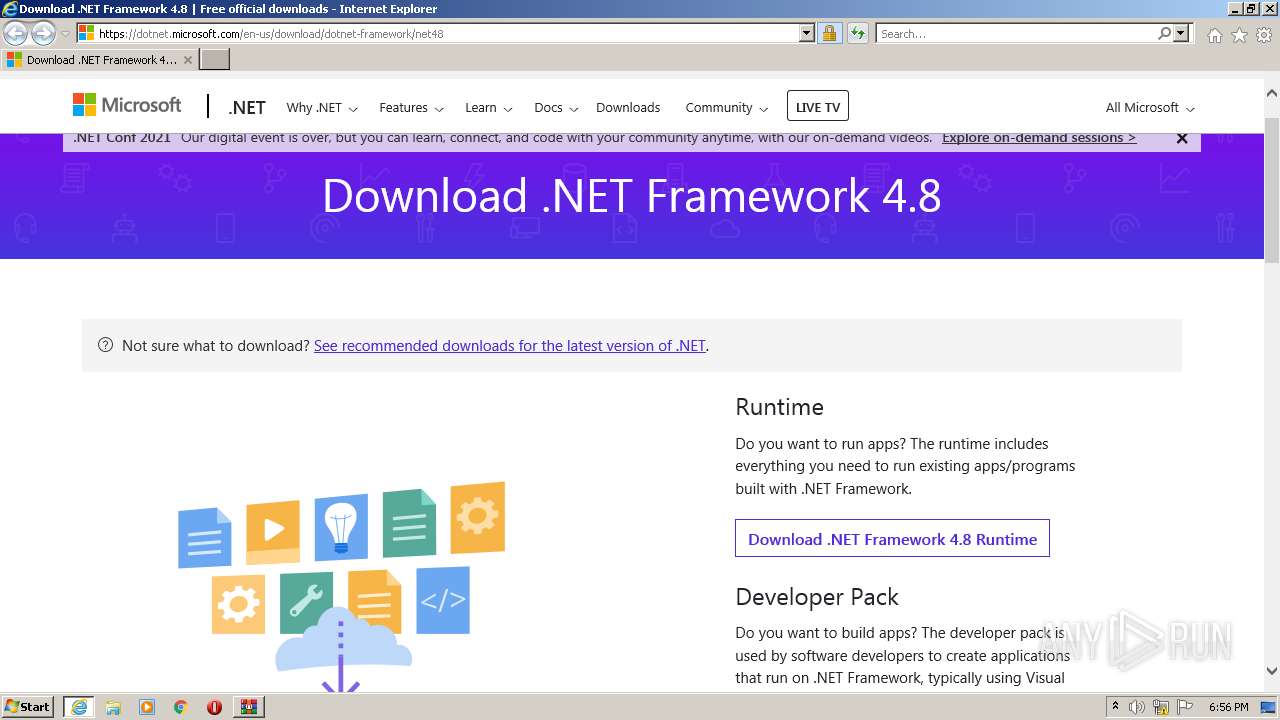Expand the Learn menu
The height and width of the screenshot is (720, 1280).
(x=488, y=108)
